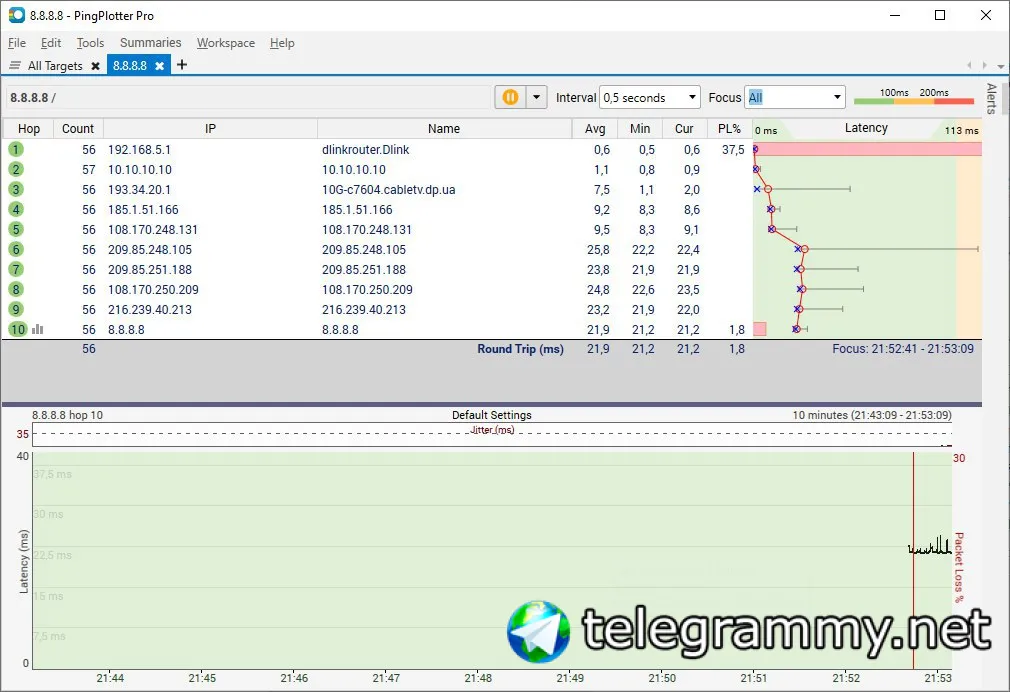Click the 10 minutes time range label

pyautogui.click(x=872, y=415)
